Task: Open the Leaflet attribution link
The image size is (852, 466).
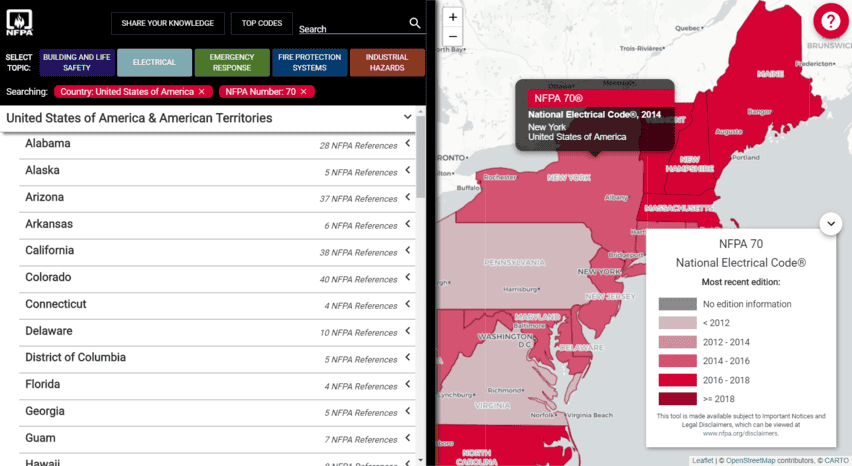Action: point(703,461)
